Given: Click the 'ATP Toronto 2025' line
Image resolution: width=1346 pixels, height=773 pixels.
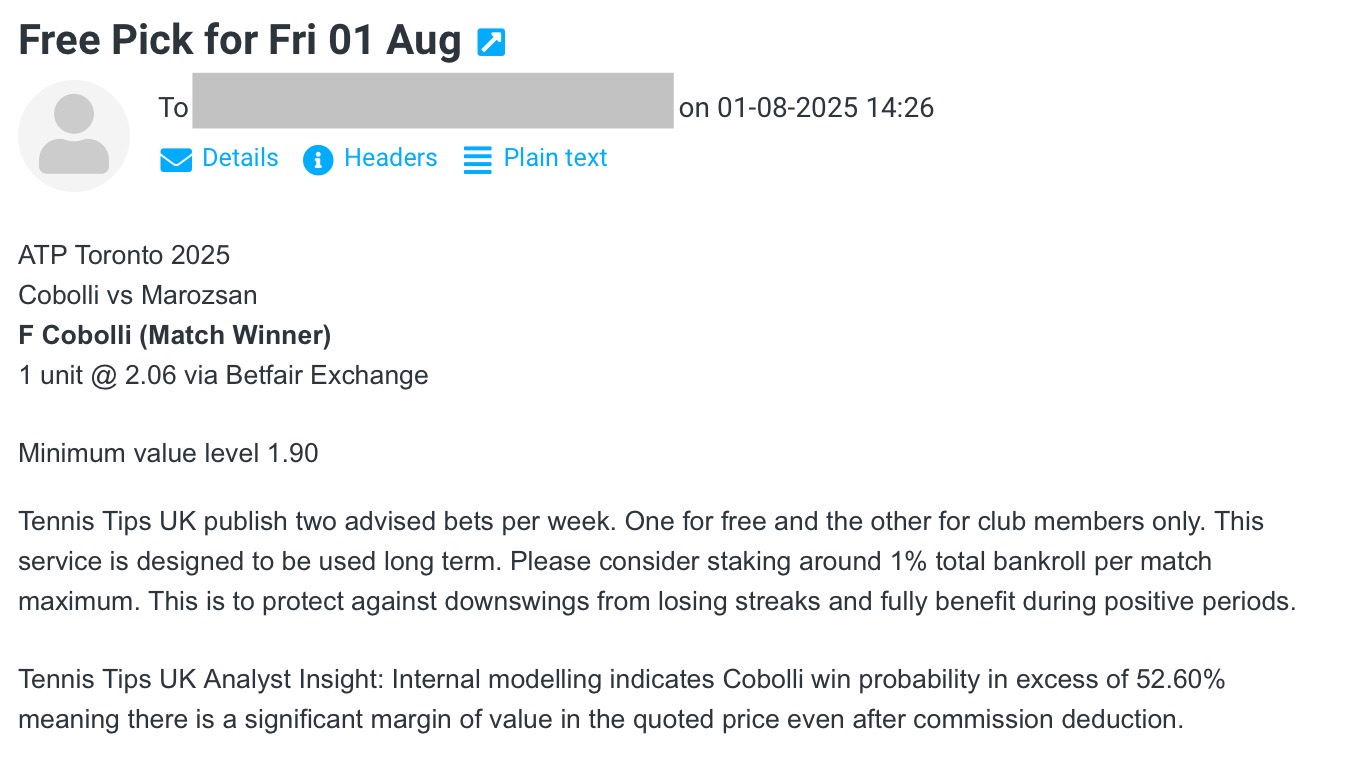Looking at the screenshot, I should point(124,255).
